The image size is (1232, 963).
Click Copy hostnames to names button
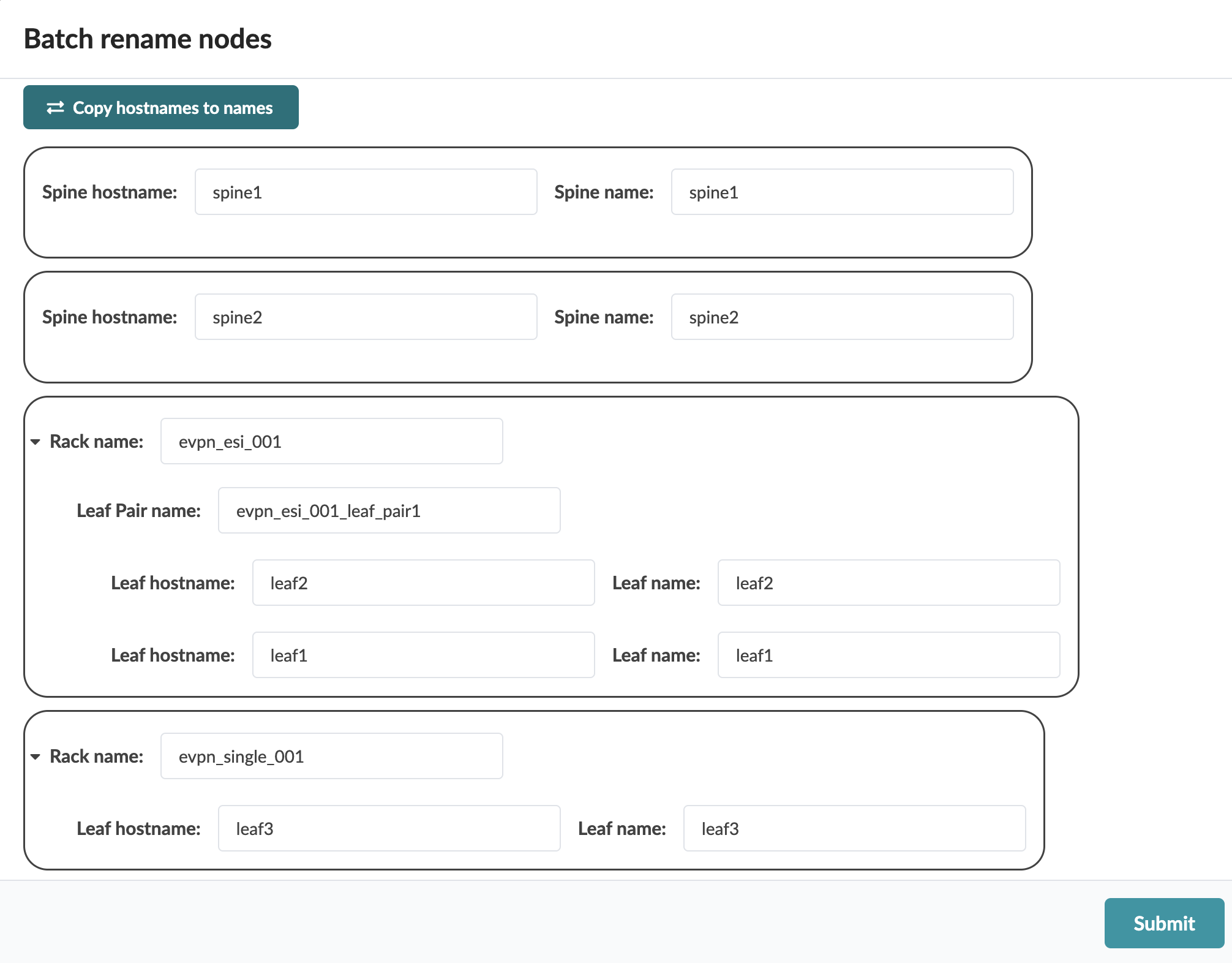(161, 108)
